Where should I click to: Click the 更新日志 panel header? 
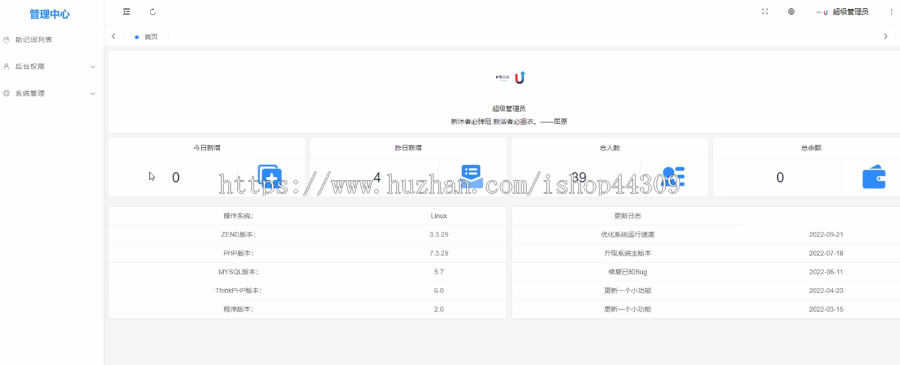tap(628, 216)
